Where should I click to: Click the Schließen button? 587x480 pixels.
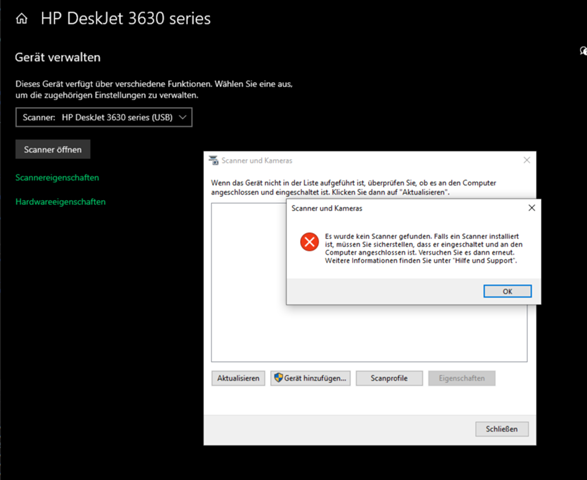[502, 429]
